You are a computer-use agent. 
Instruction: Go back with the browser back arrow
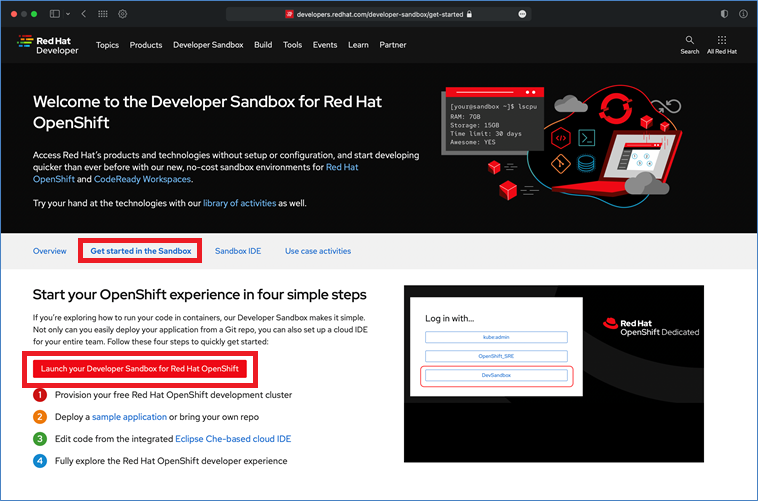[x=84, y=14]
